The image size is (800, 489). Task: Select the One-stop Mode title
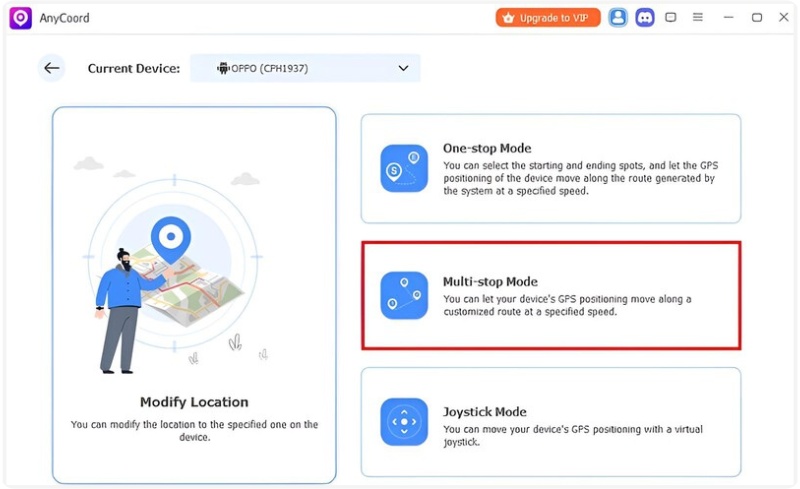(x=487, y=148)
